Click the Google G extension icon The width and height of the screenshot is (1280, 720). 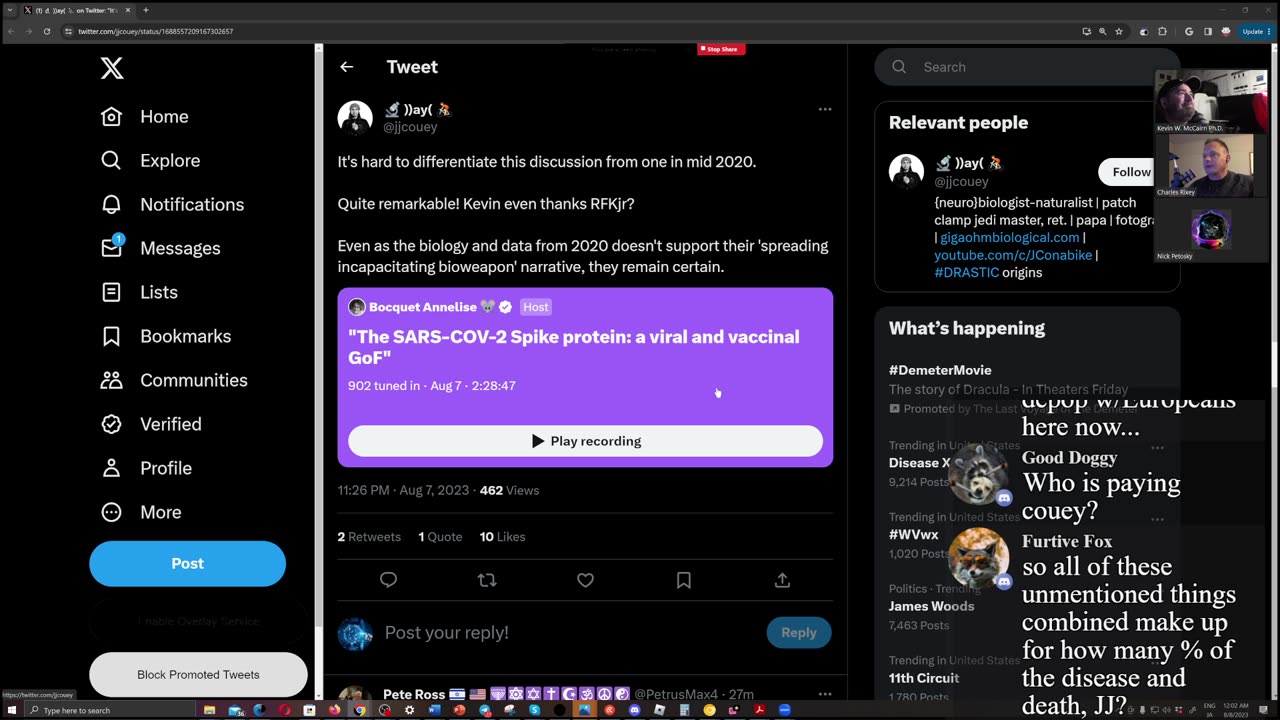tap(1188, 32)
